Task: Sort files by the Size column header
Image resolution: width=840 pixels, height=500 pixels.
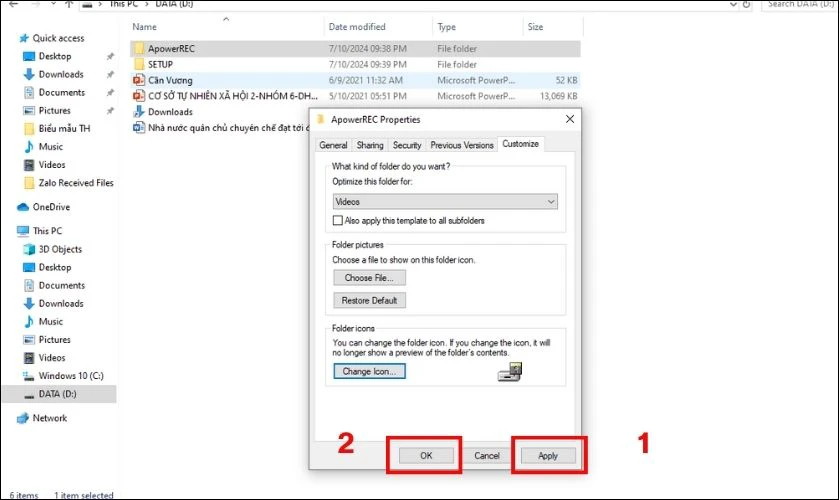Action: pyautogui.click(x=552, y=27)
